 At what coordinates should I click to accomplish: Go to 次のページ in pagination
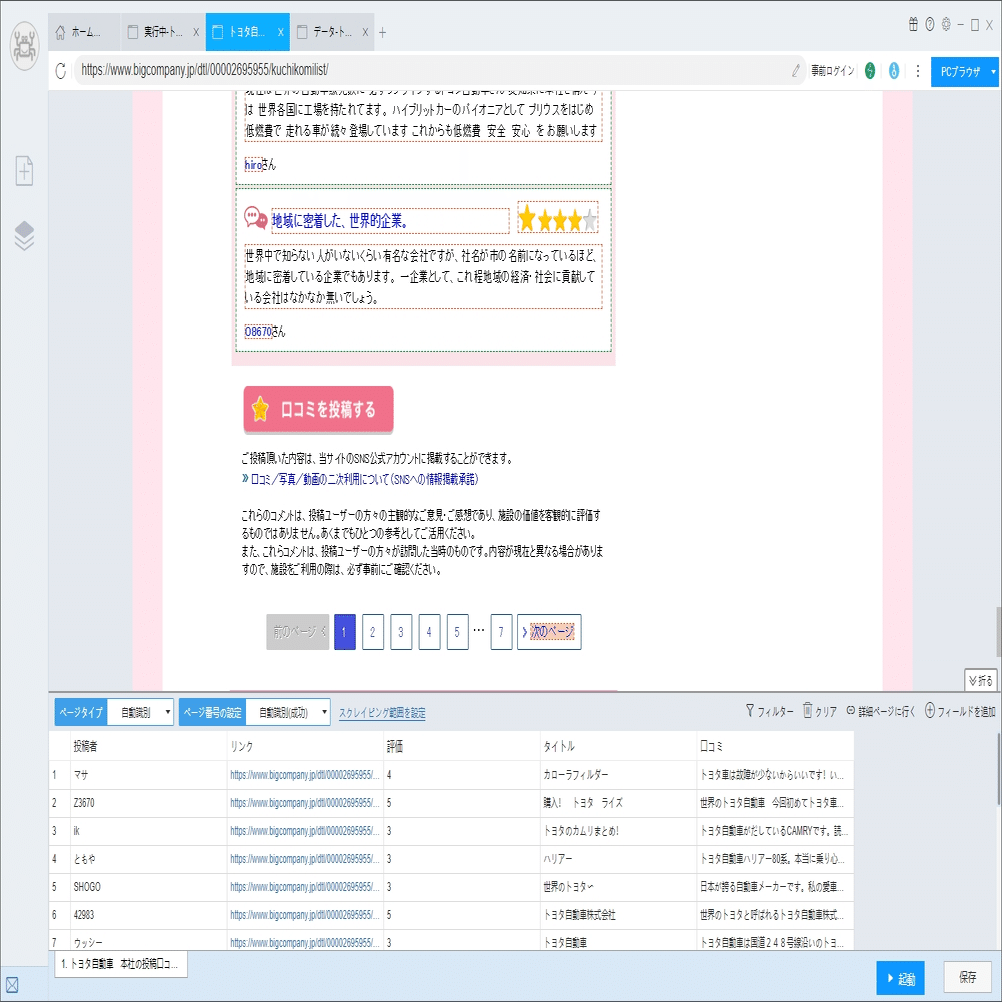click(x=549, y=632)
